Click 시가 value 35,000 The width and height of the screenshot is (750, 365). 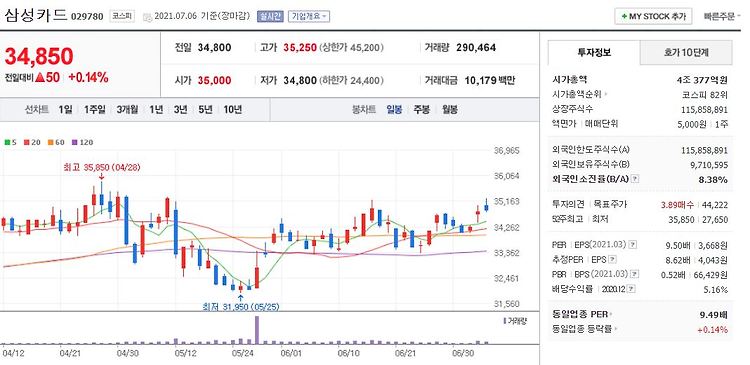214,80
